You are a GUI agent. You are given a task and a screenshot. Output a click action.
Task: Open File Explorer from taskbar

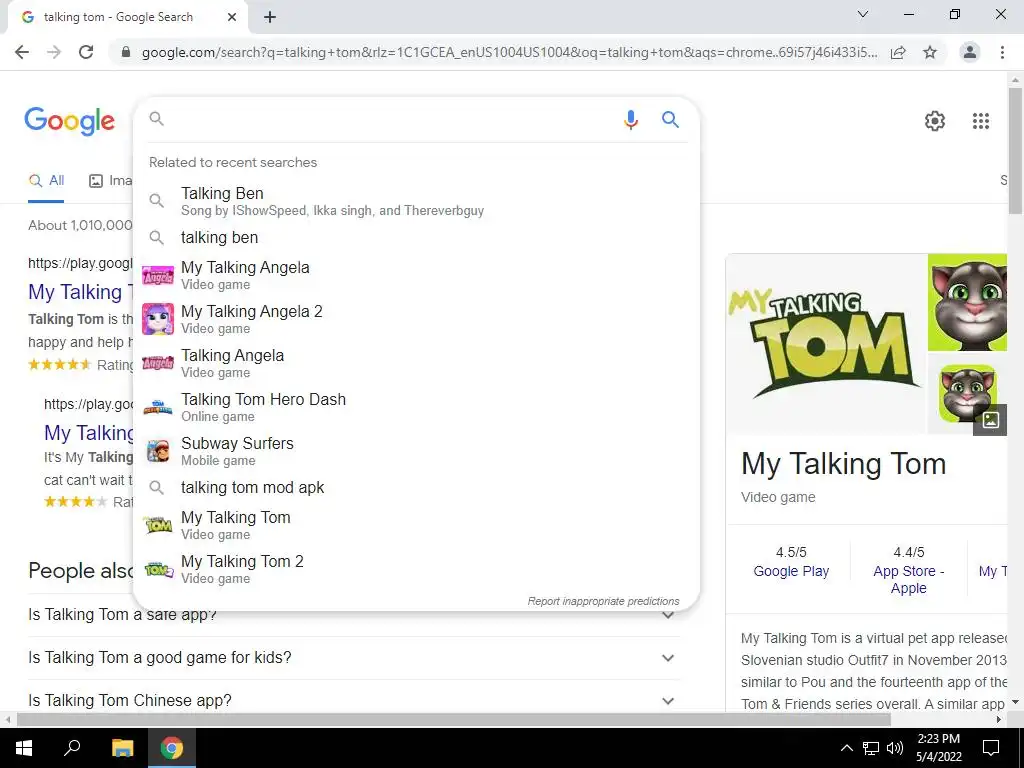(x=122, y=748)
